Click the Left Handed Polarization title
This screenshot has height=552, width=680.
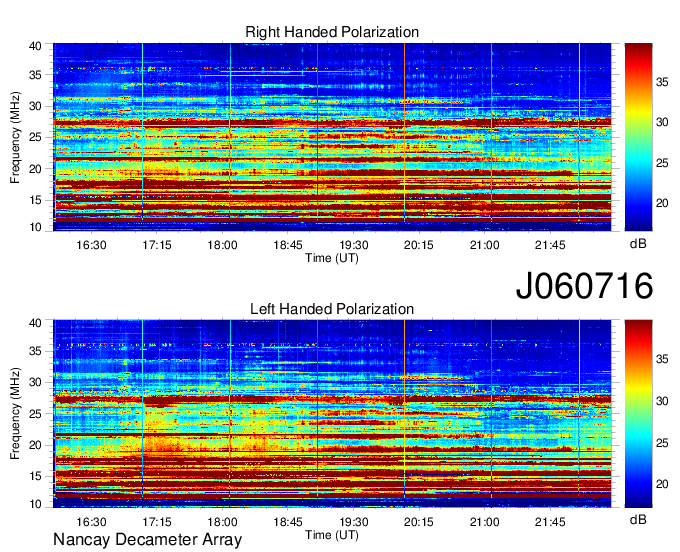pyautogui.click(x=332, y=309)
